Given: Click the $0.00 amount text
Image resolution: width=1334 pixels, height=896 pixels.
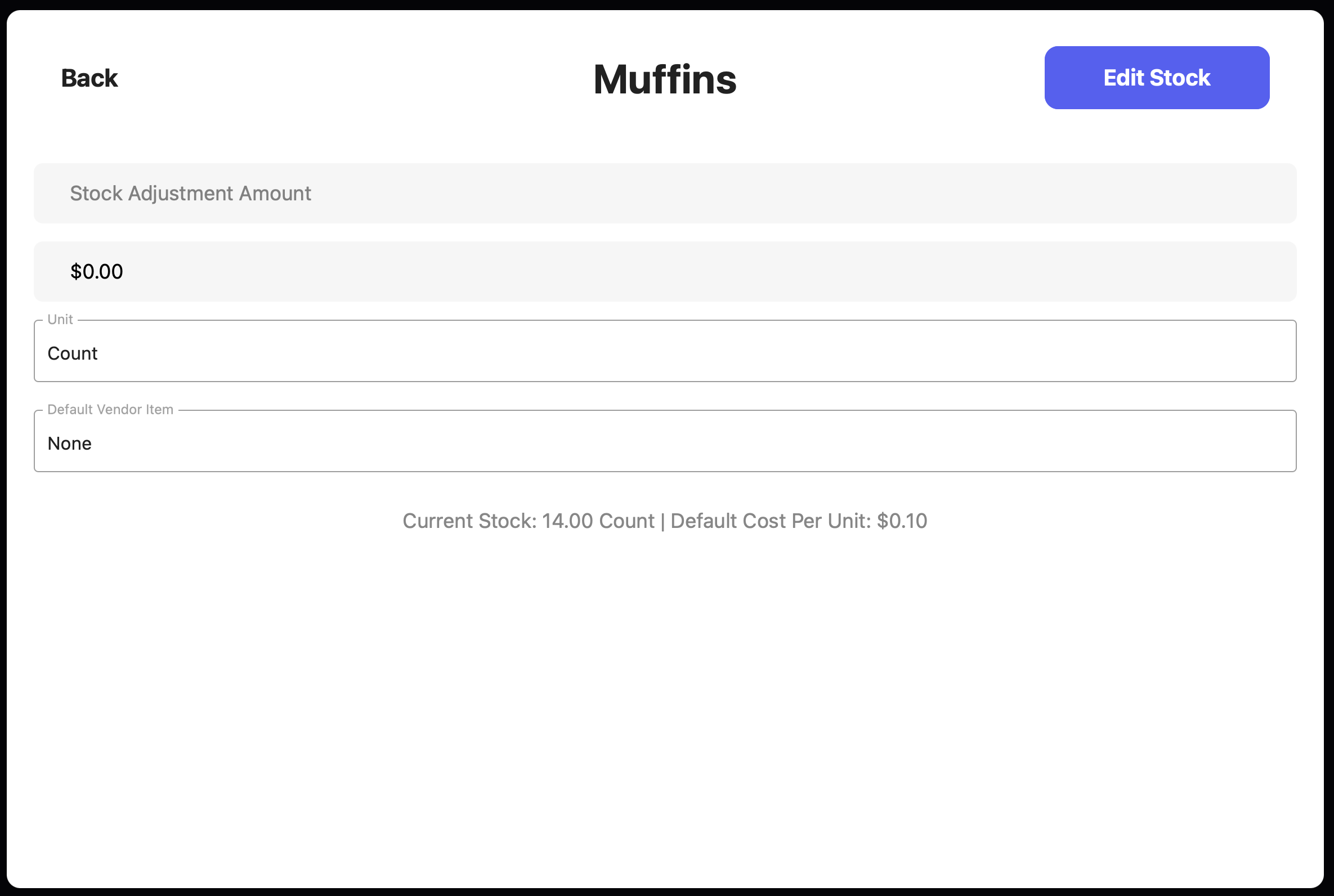Looking at the screenshot, I should 97,271.
